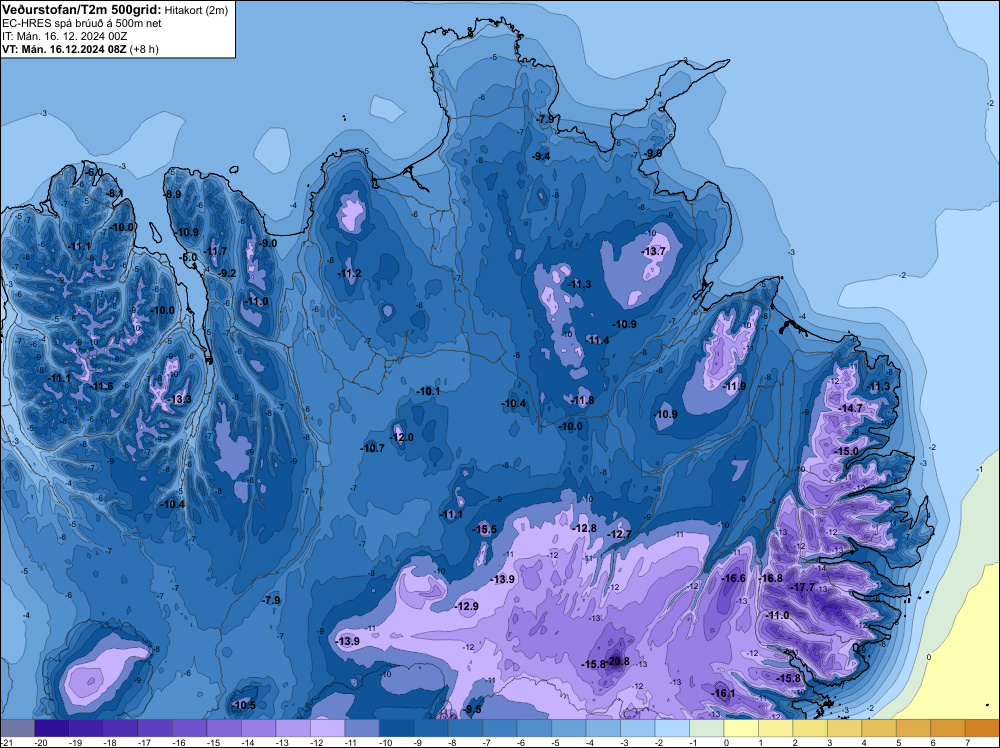Image resolution: width=1000 pixels, height=748 pixels.
Task: Click the -12.0 temperature value
Action: [402, 437]
